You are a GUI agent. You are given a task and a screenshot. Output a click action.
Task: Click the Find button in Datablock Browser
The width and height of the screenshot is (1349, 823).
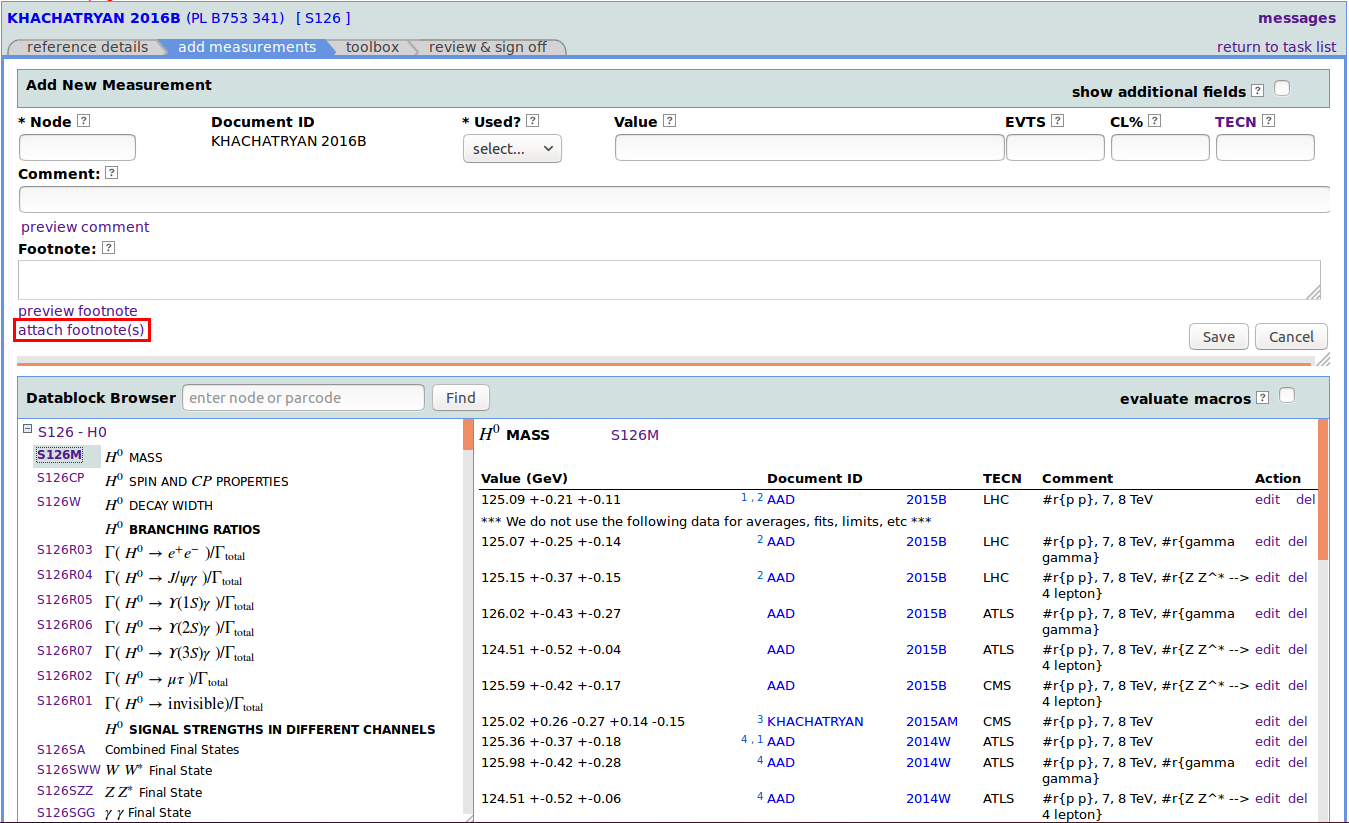coord(461,397)
